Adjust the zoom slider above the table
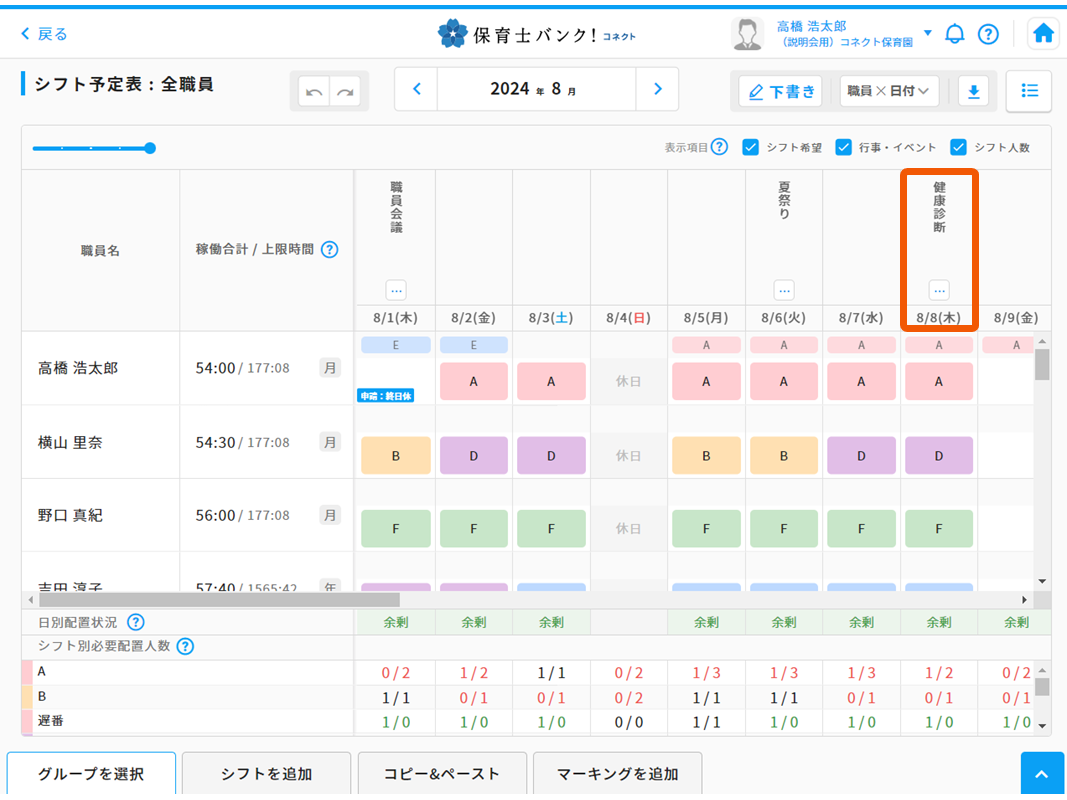The width and height of the screenshot is (1067, 800). tap(150, 147)
